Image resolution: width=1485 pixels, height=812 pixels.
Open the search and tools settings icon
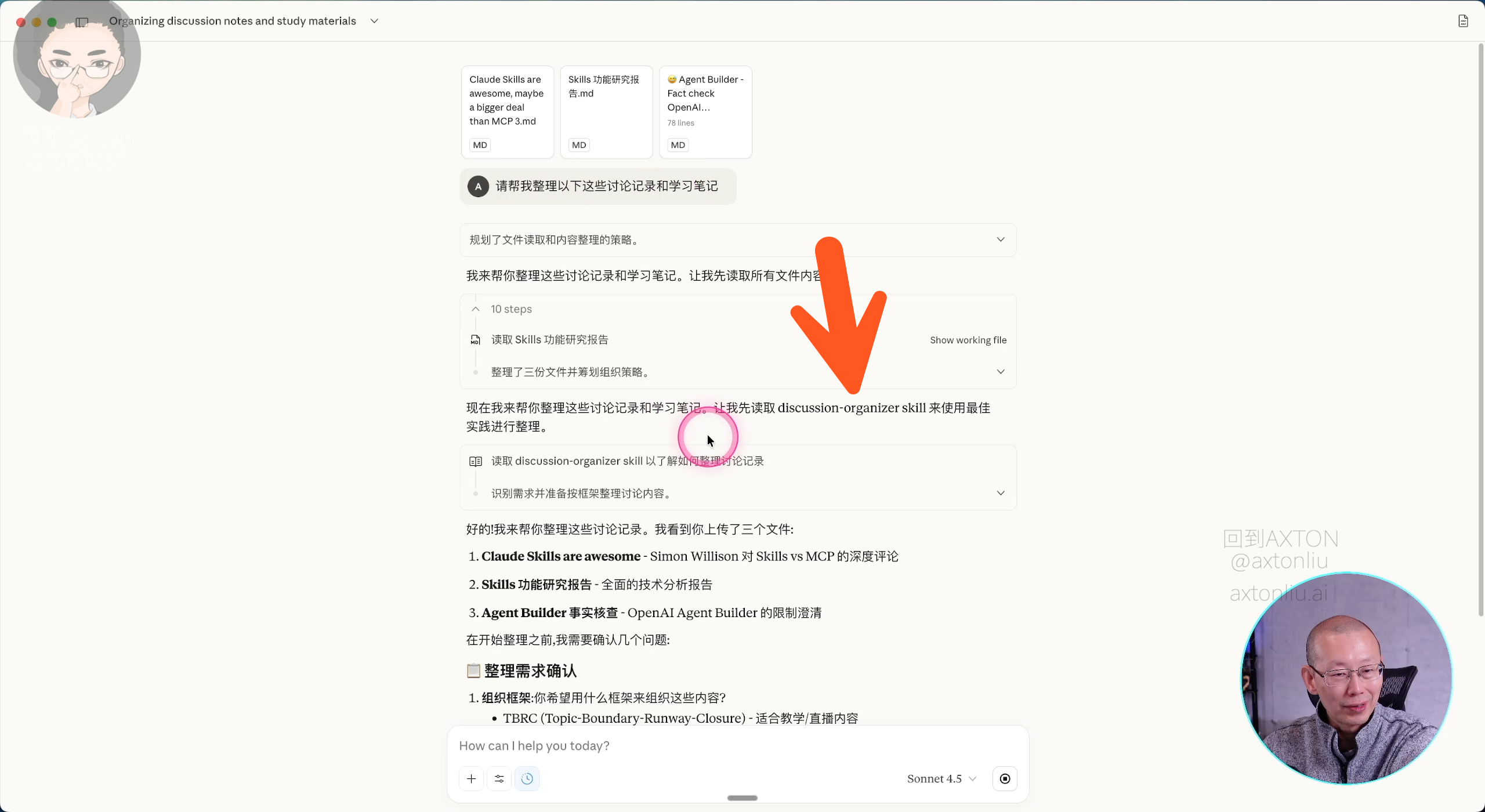pyautogui.click(x=499, y=778)
